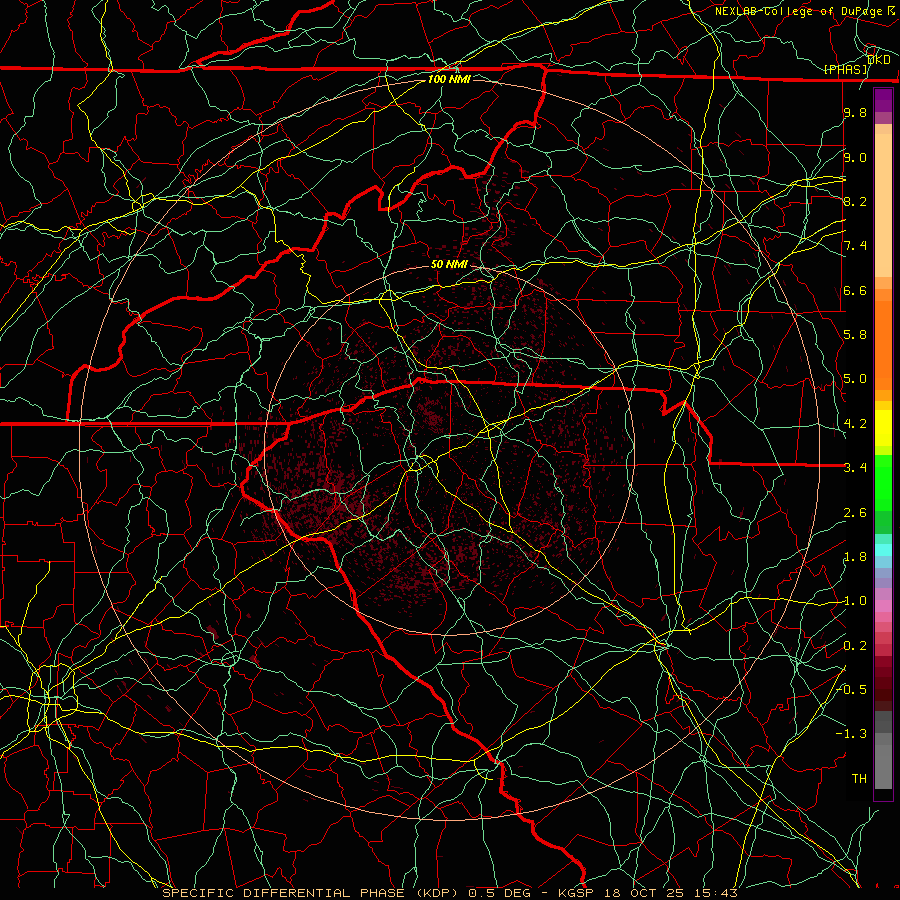
Task: Pick the light peach color band
Action: click(x=883, y=205)
